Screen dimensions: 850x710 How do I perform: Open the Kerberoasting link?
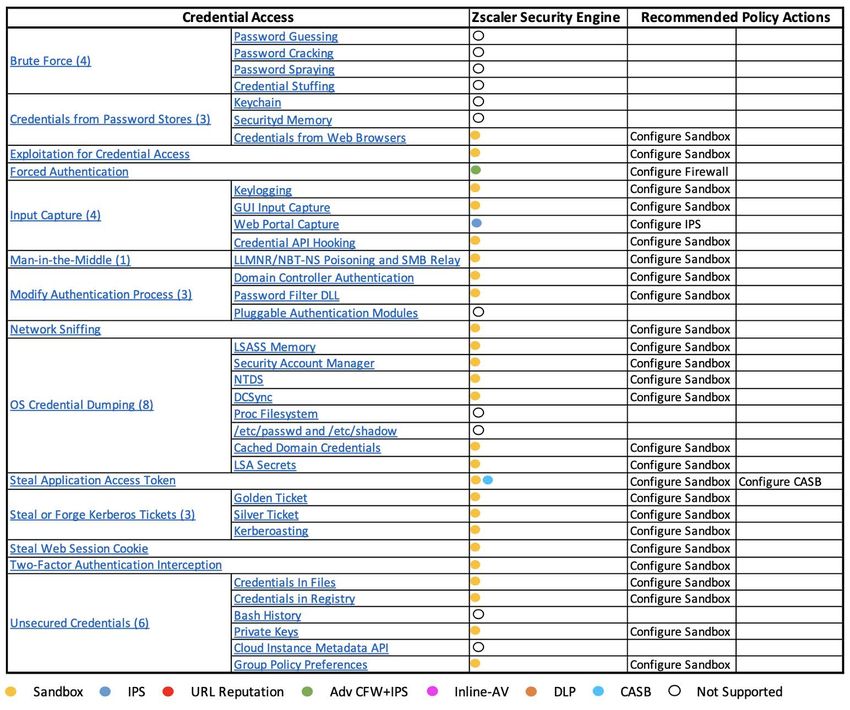pyautogui.click(x=271, y=531)
